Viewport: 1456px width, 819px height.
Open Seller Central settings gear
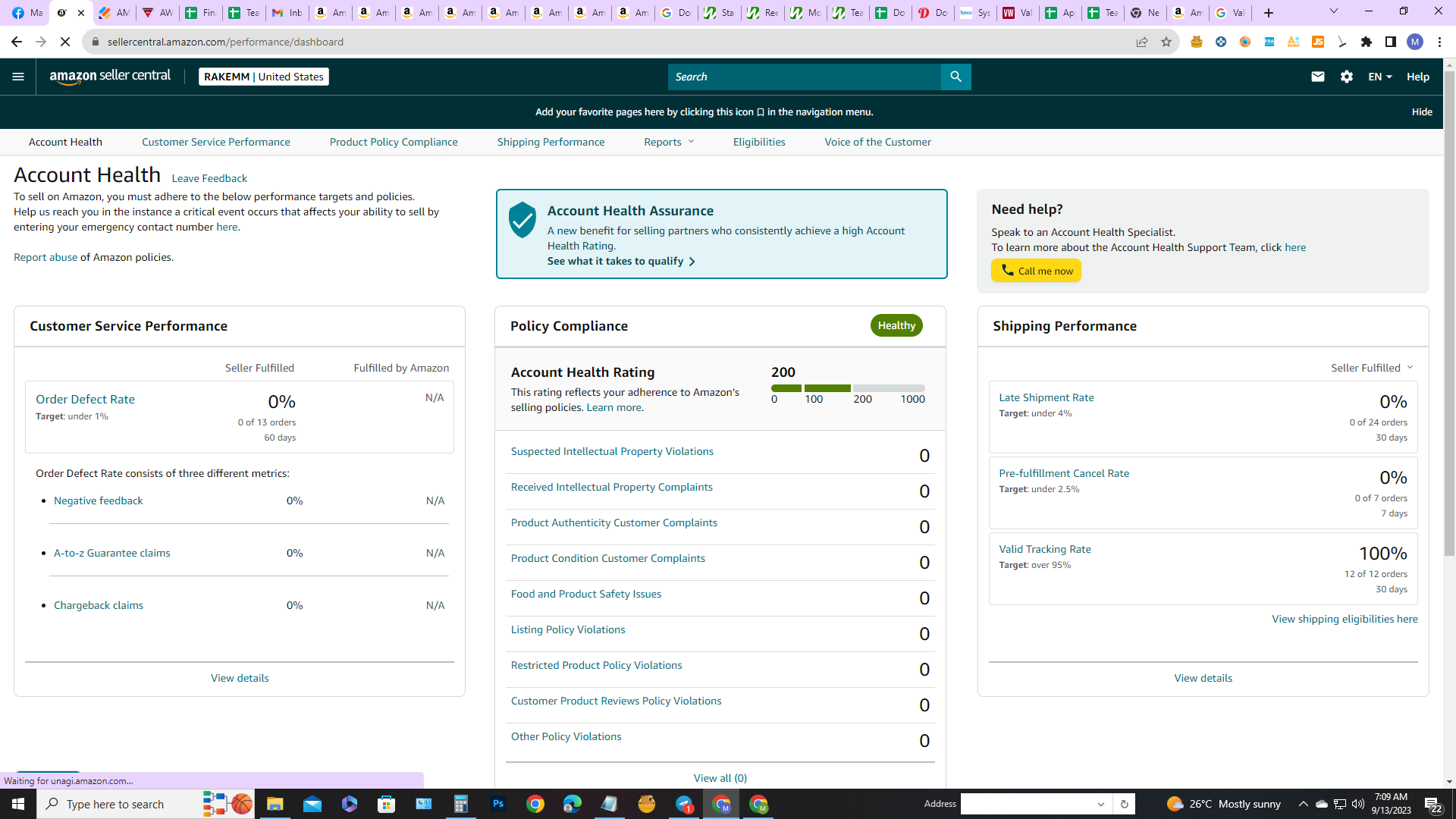tap(1347, 77)
